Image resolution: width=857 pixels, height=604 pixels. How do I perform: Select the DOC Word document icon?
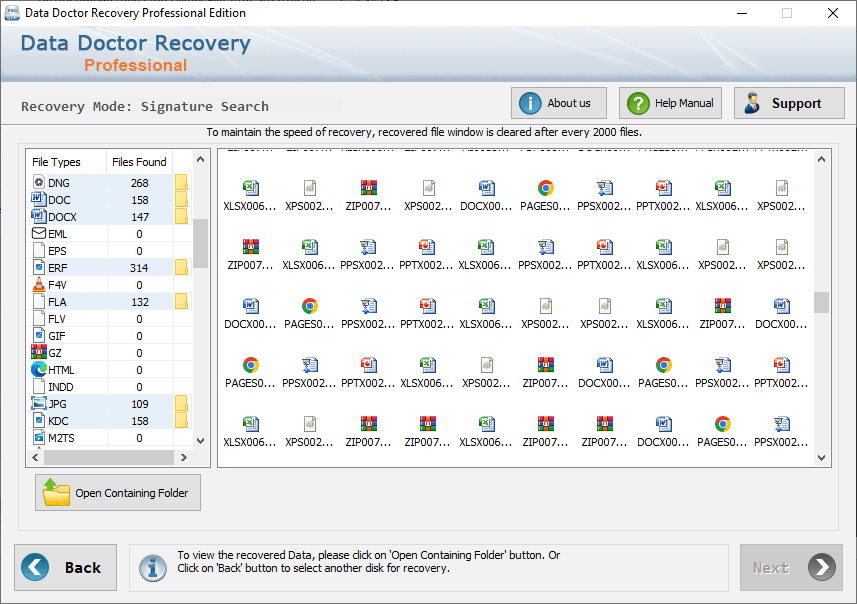(39, 199)
